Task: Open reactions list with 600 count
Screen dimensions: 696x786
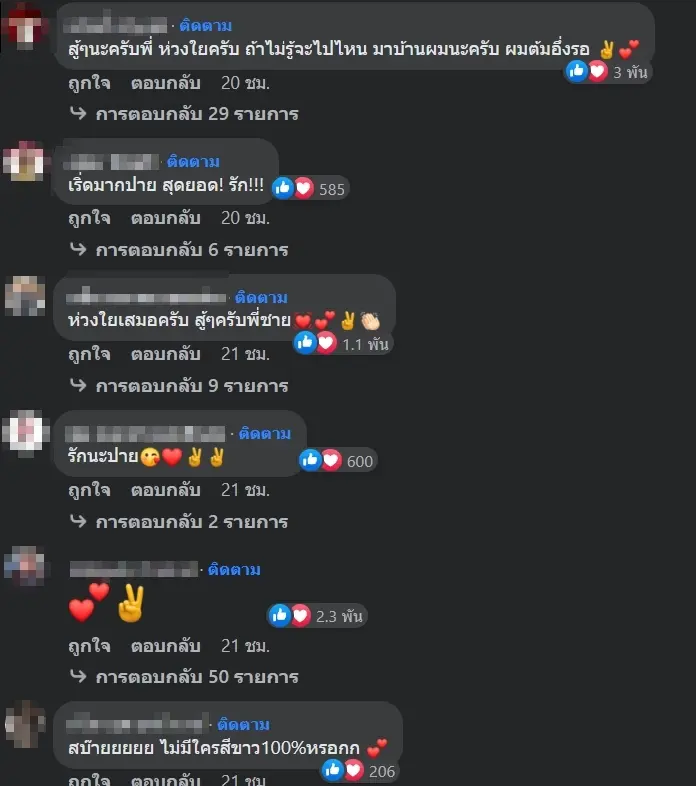Action: (x=337, y=461)
